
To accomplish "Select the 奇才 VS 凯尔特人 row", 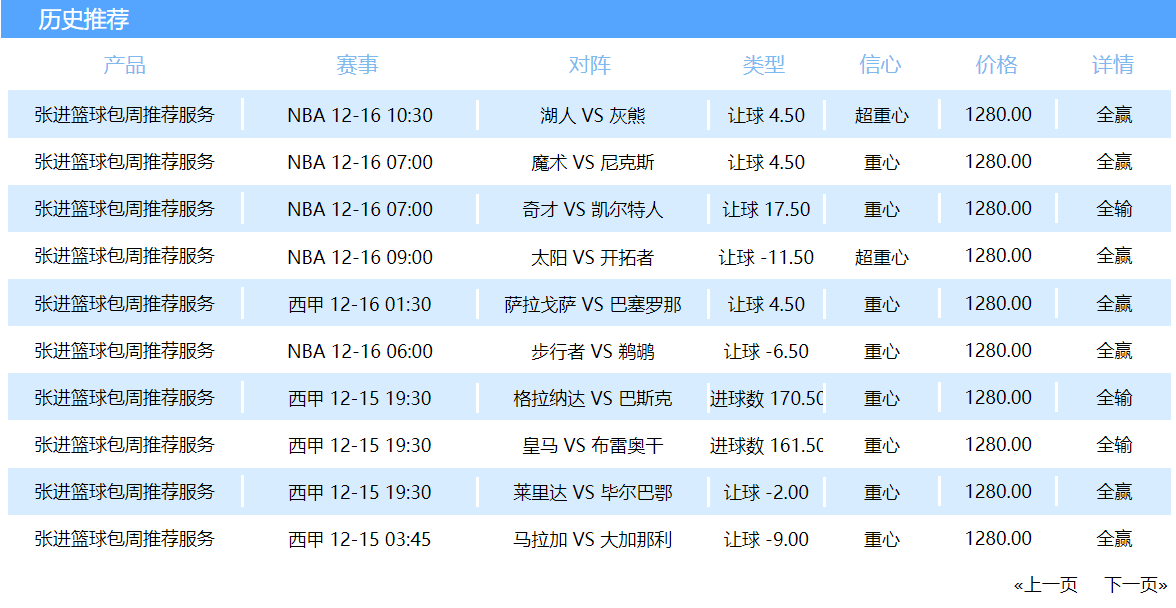I will click(x=589, y=209).
